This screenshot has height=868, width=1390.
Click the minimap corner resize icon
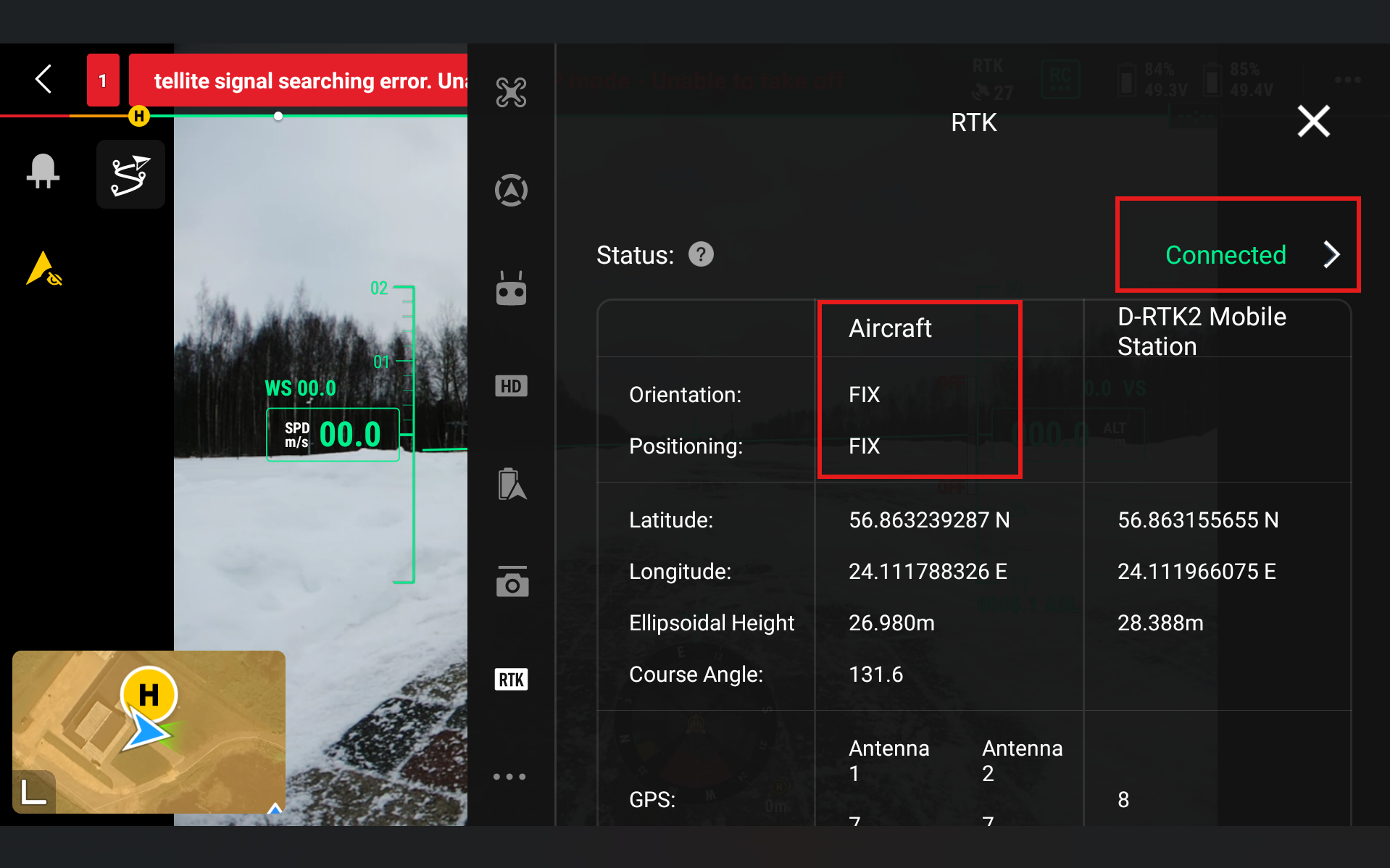(x=33, y=791)
